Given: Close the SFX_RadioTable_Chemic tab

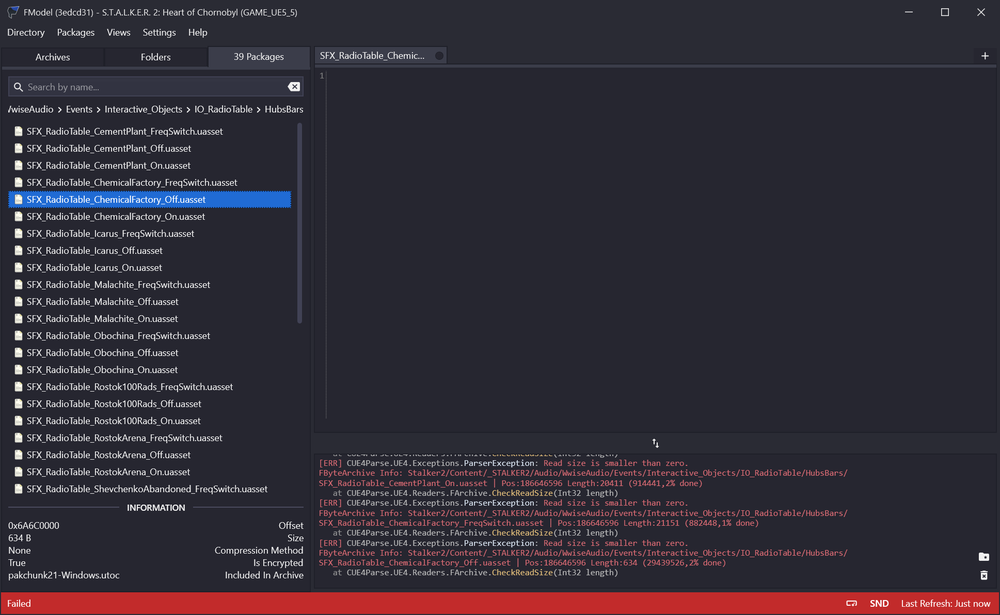Looking at the screenshot, I should coord(439,56).
